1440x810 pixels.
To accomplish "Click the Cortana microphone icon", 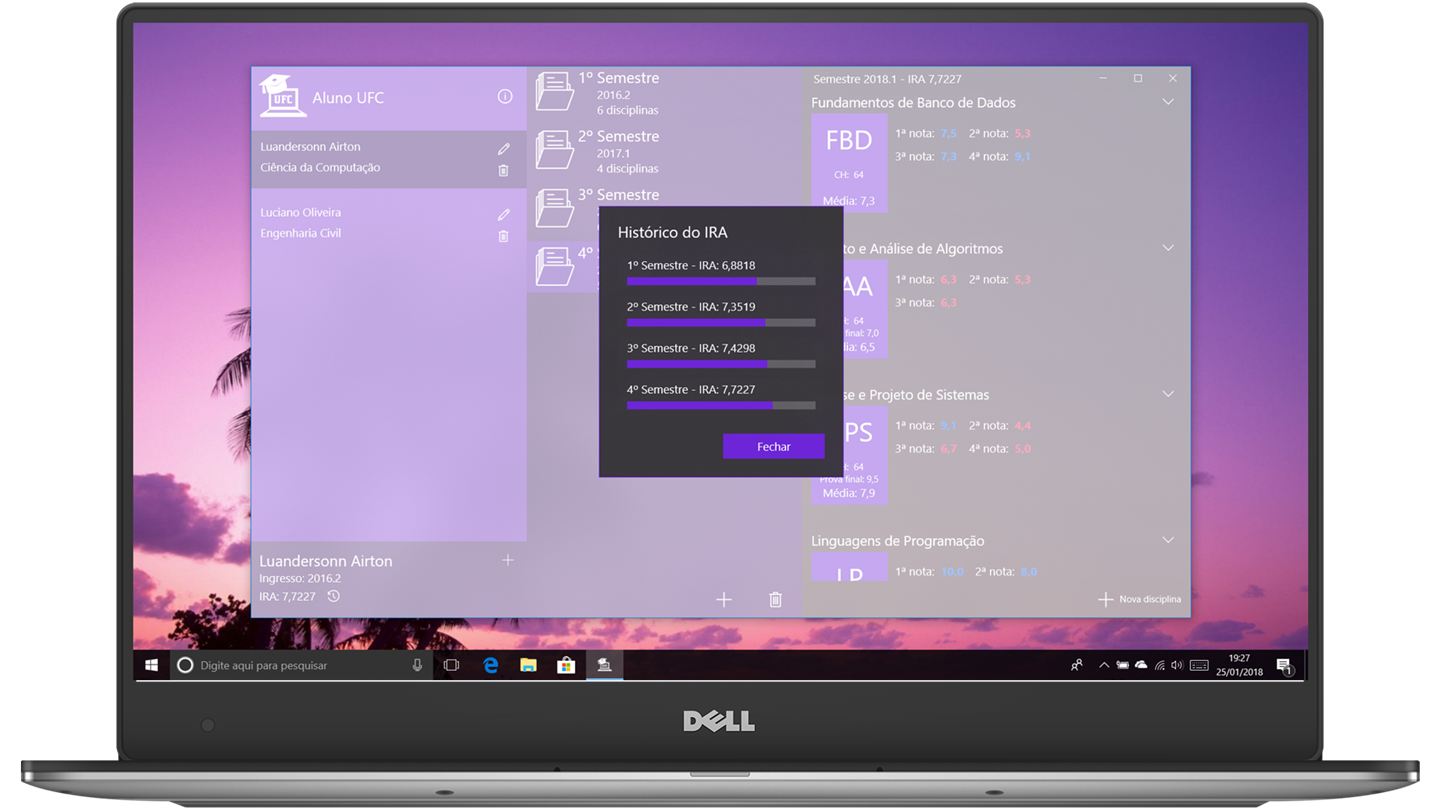I will (417, 665).
